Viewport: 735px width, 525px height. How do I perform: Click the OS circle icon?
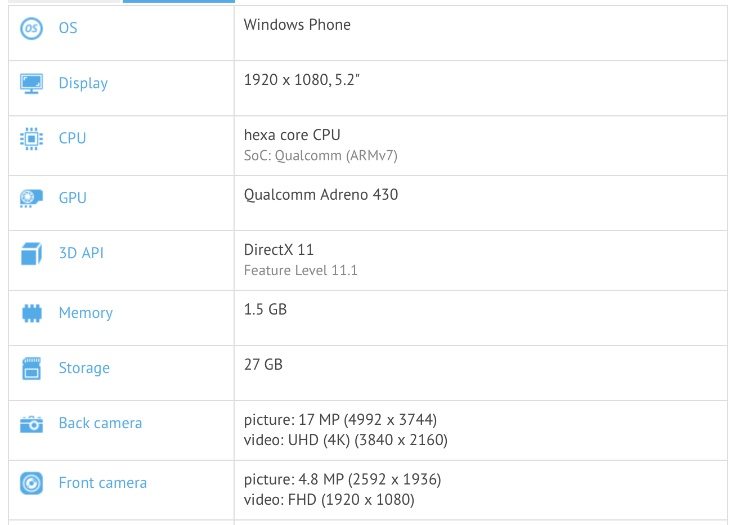pos(31,28)
